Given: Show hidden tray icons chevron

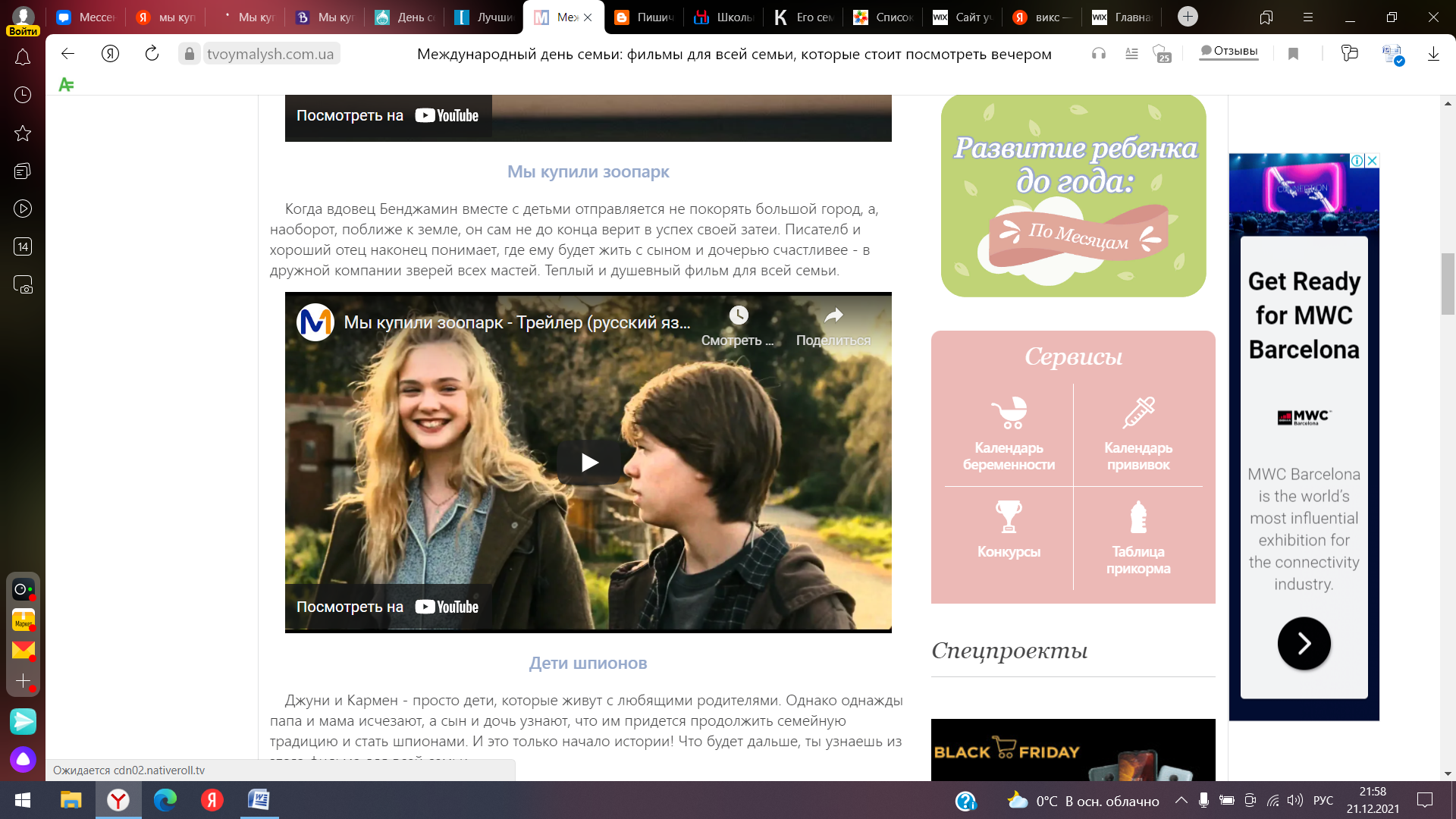Looking at the screenshot, I should pyautogui.click(x=1181, y=801).
